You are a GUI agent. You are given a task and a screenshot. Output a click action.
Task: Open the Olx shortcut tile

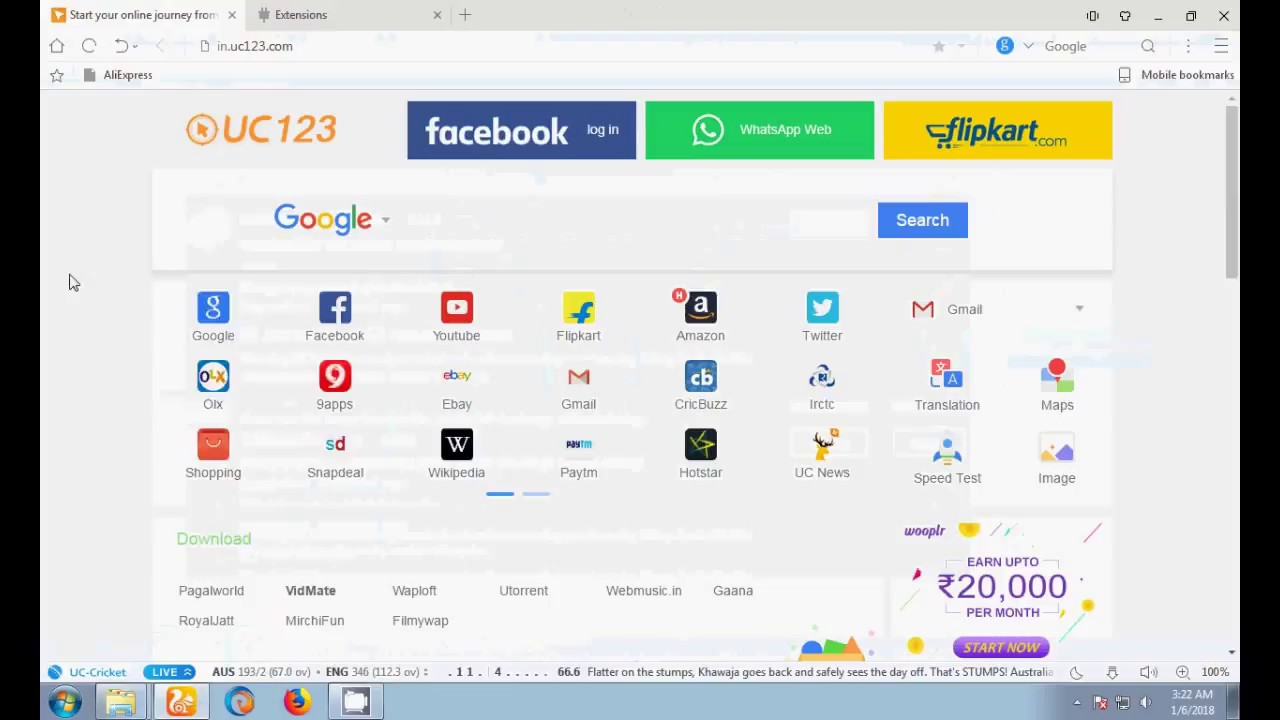(x=213, y=386)
